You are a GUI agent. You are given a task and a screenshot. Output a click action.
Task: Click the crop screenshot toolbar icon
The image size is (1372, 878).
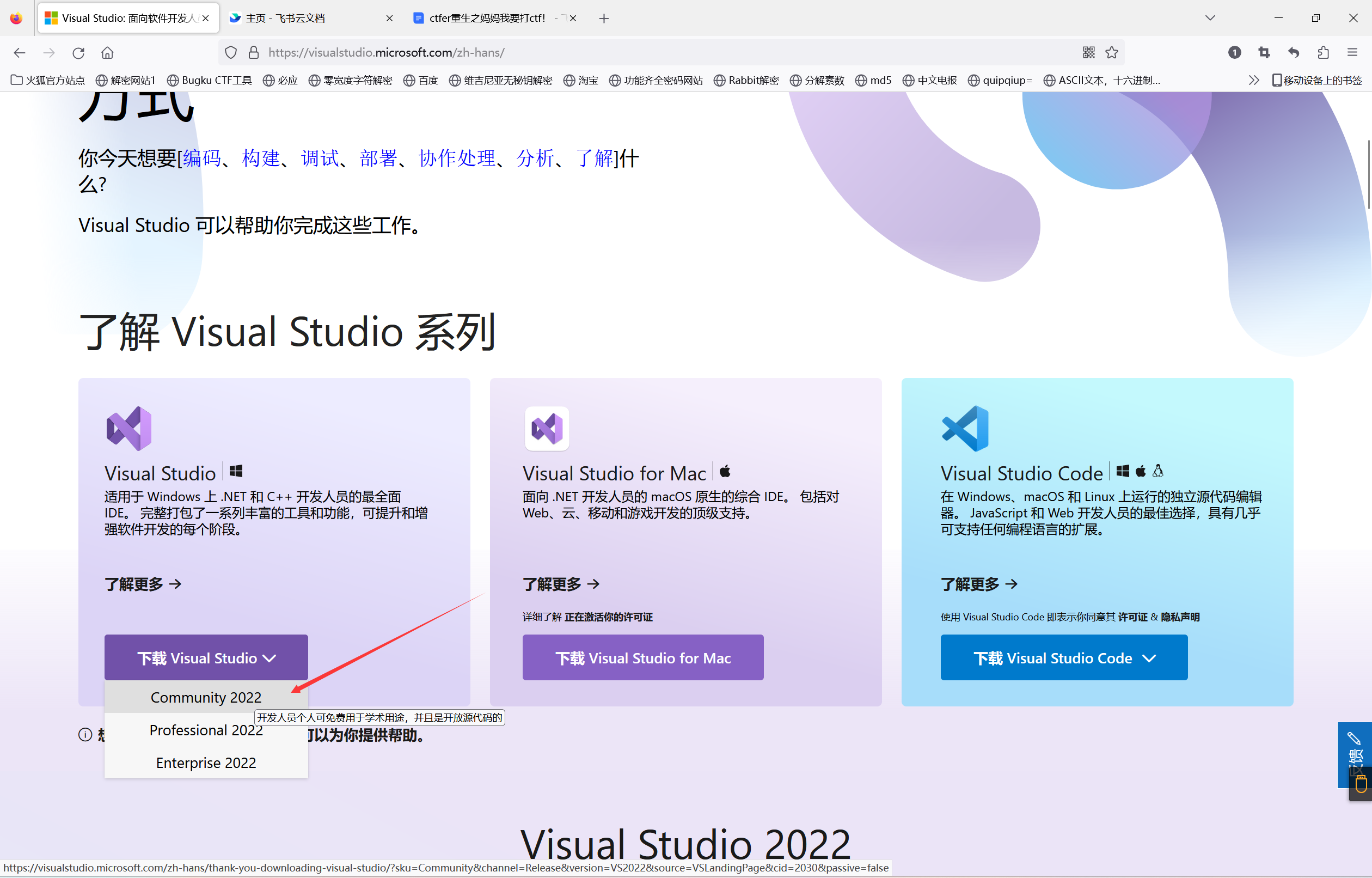point(1264,52)
